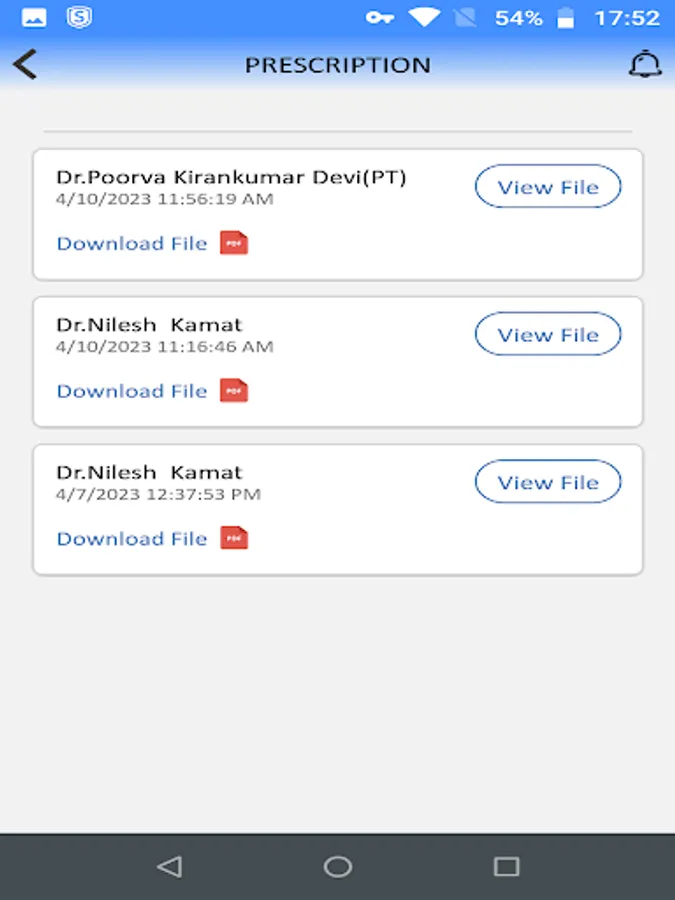
Task: Tap the battery indicator in status bar
Action: (x=566, y=17)
